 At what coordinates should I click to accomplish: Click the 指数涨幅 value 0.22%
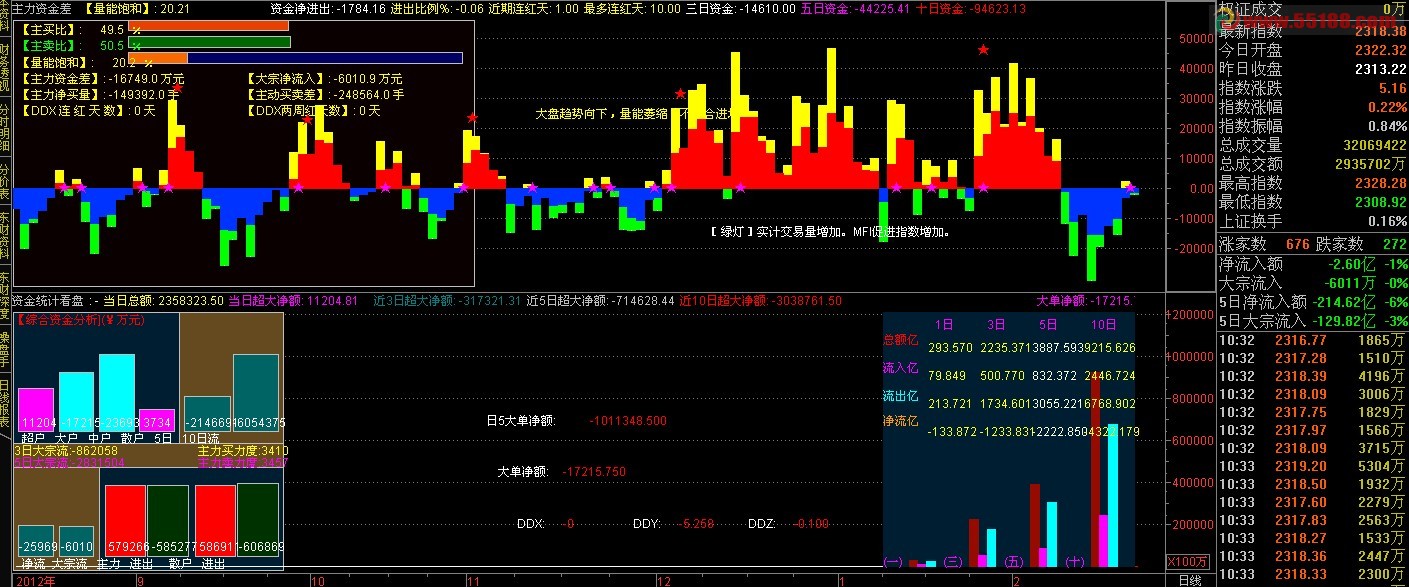point(1386,107)
